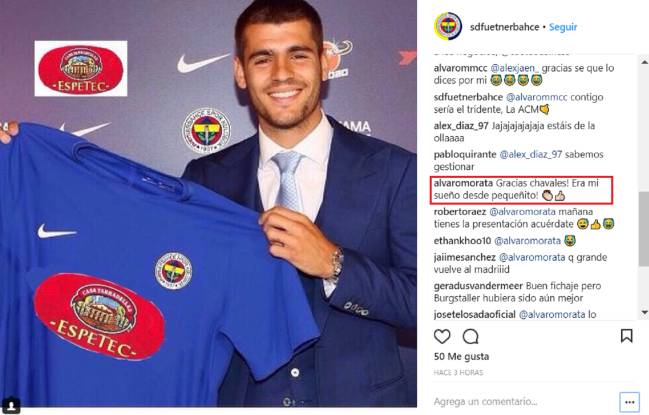Open alvaromorata commenter profile

click(x=463, y=183)
